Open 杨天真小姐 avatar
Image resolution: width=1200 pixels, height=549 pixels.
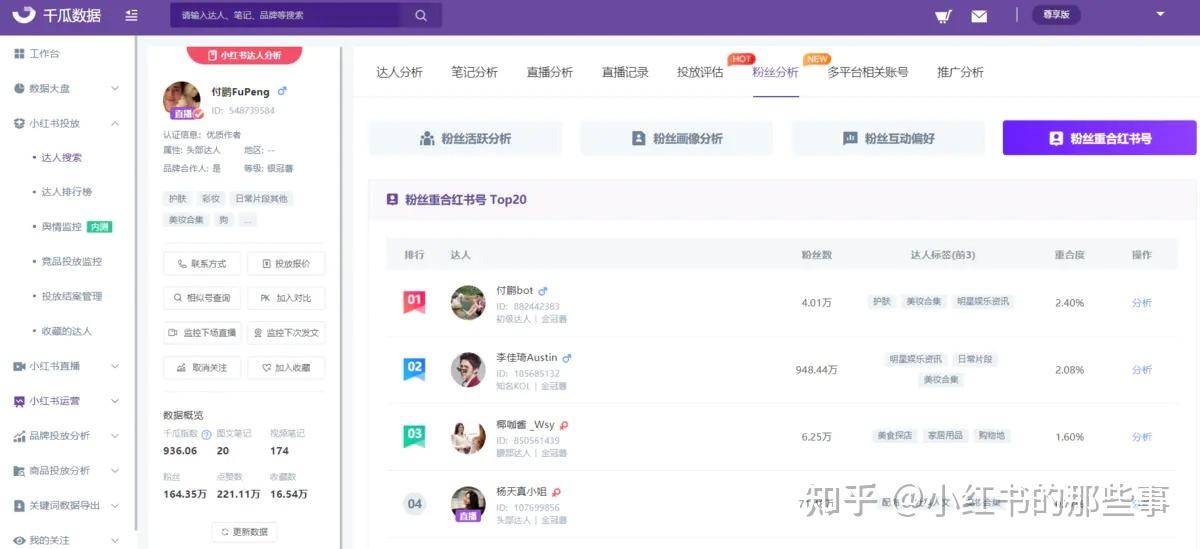pos(468,503)
